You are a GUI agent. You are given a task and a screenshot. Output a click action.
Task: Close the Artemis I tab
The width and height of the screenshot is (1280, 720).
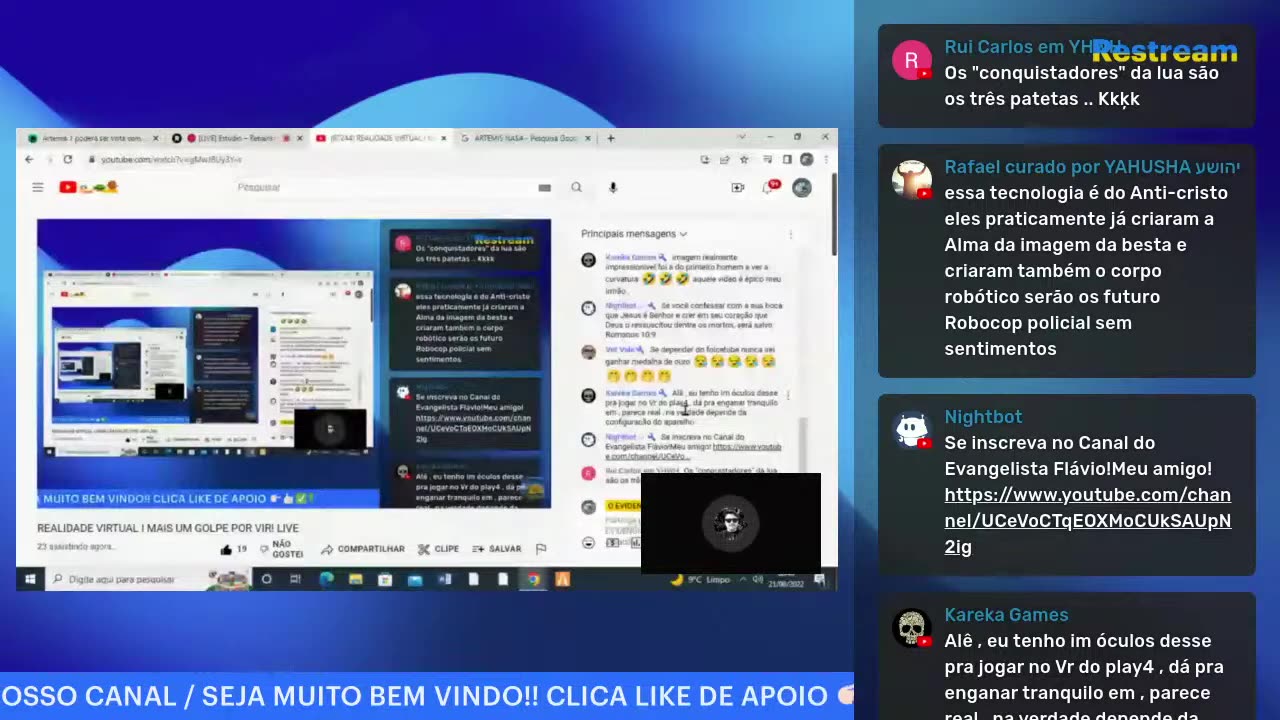click(x=155, y=138)
